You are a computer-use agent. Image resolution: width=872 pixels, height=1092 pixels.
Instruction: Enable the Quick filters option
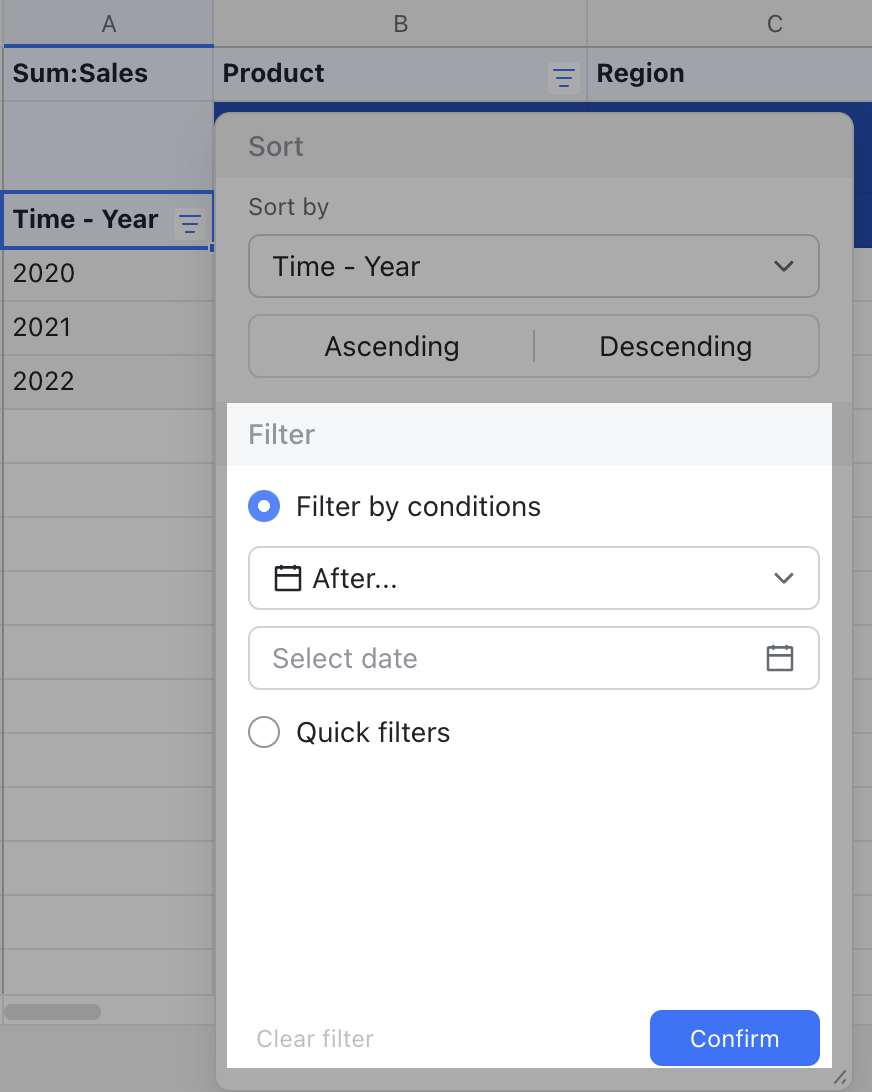point(264,732)
